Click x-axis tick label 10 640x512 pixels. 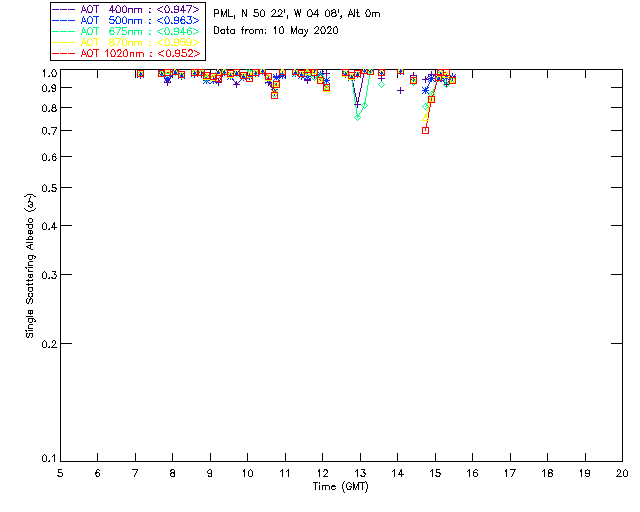pyautogui.click(x=247, y=473)
